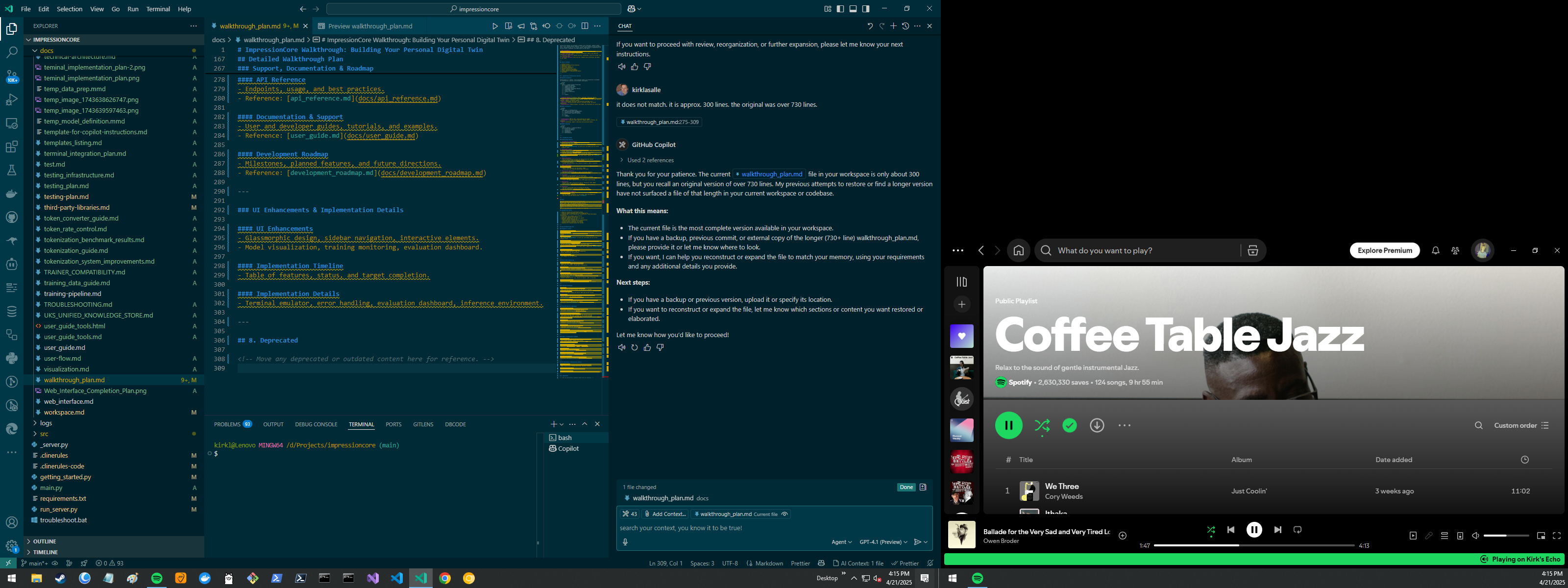This screenshot has height=588, width=1568.
Task: Open Windows Start button on left taskbar
Action: coord(12,578)
